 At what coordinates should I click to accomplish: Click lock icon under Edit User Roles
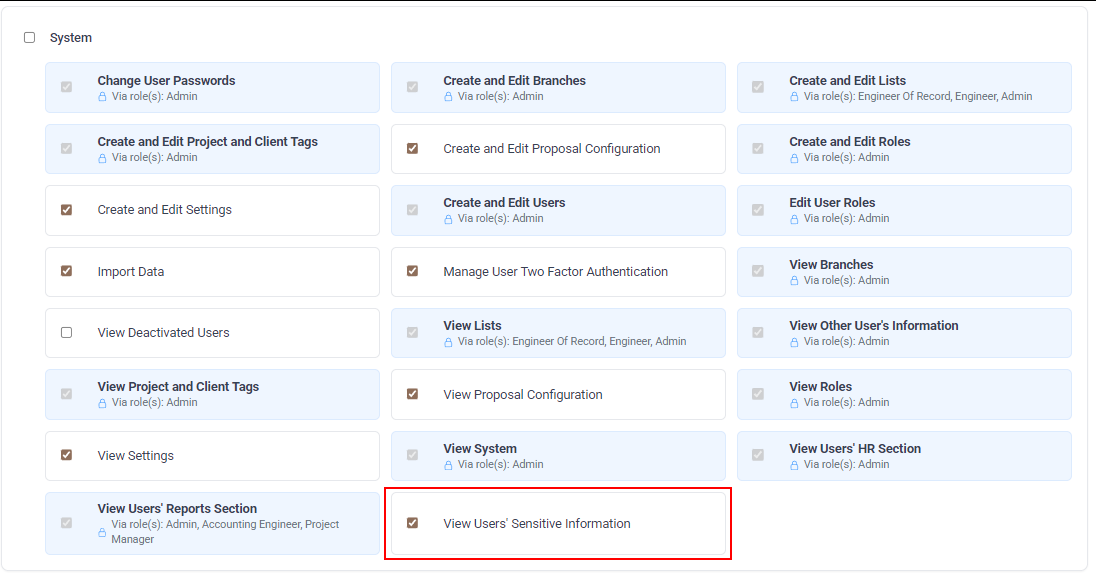coord(794,219)
